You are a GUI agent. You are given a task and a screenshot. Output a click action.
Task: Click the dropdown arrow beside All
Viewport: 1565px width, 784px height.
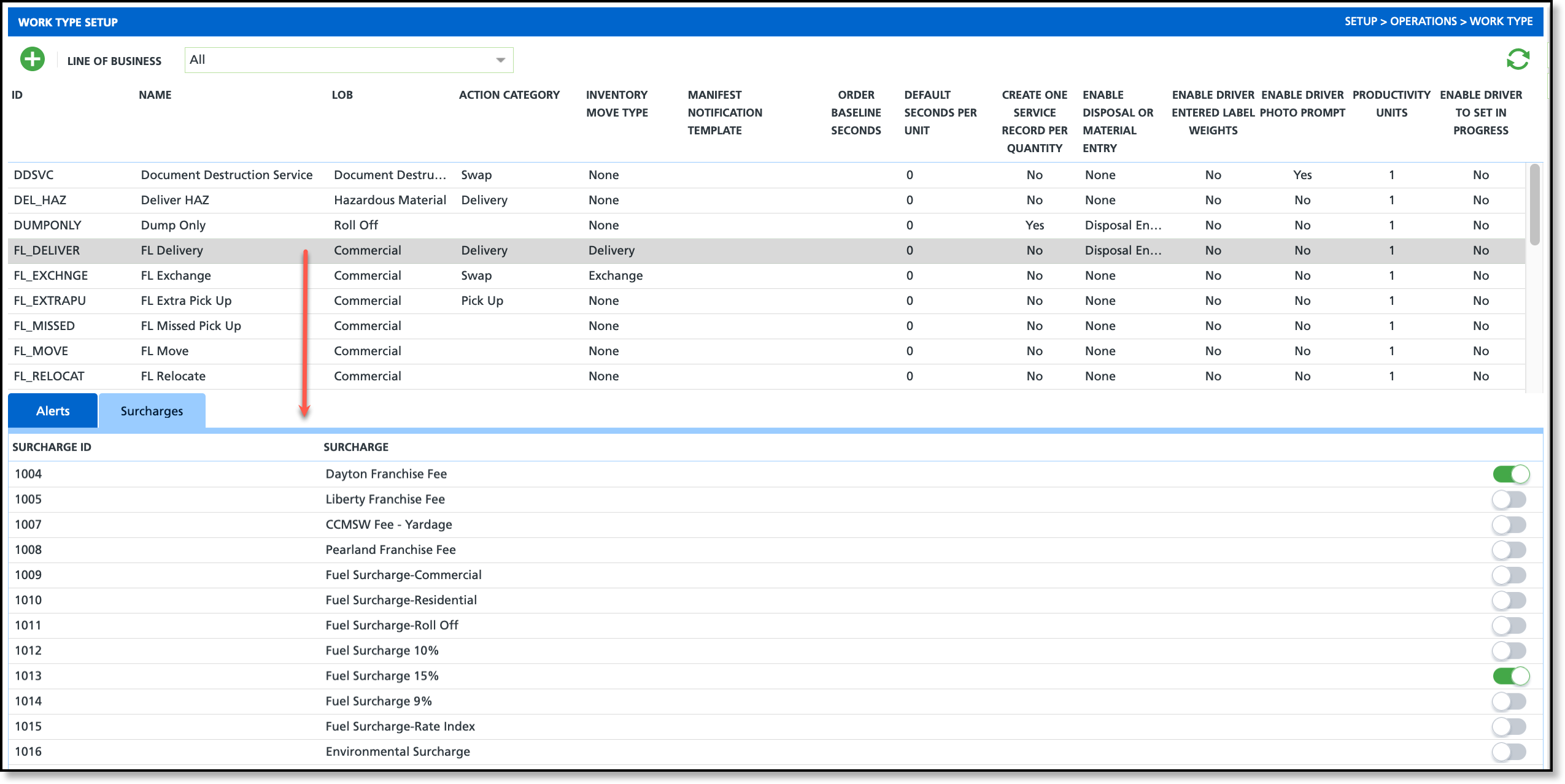pyautogui.click(x=500, y=60)
